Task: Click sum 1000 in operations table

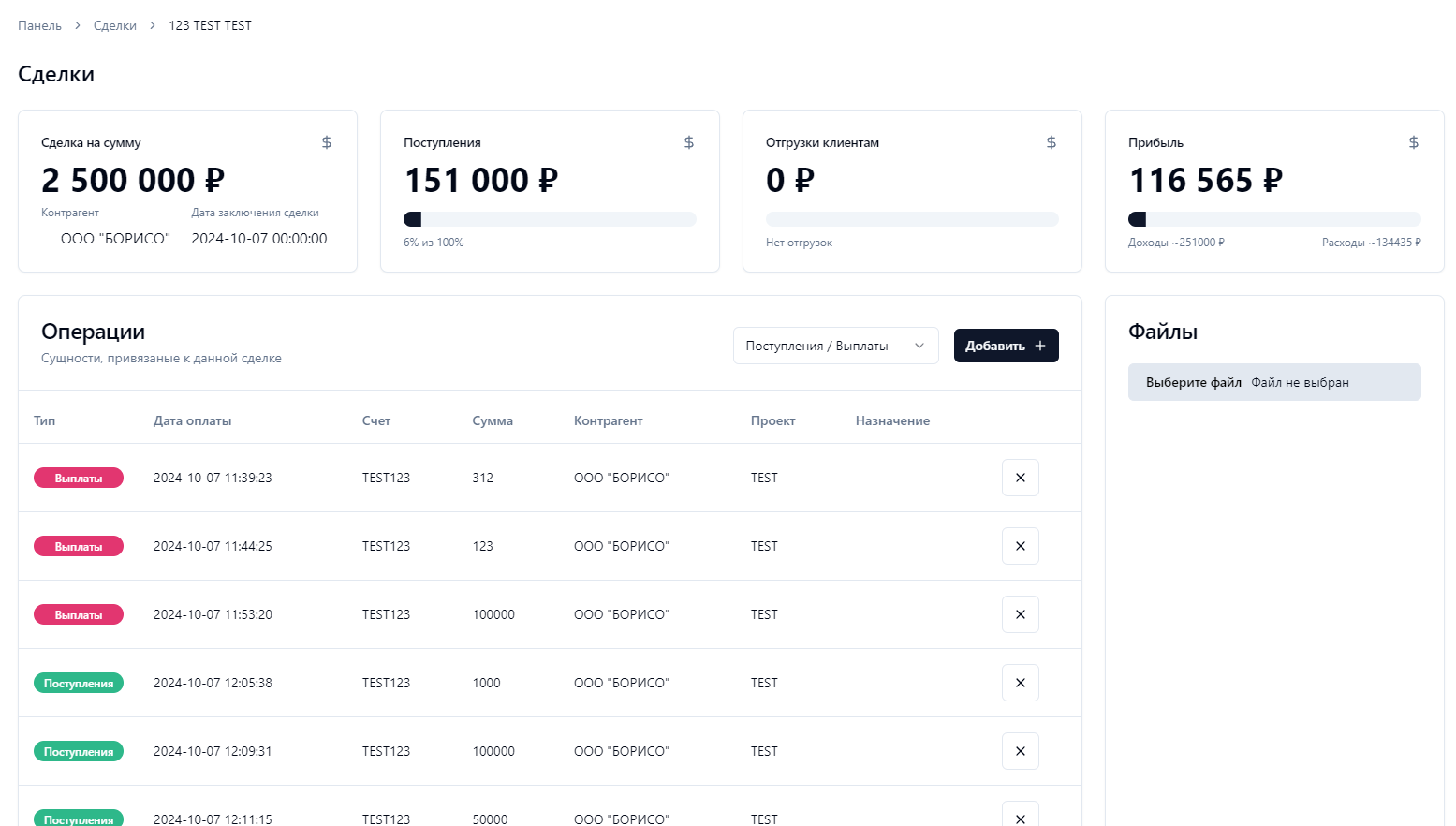Action: pos(486,683)
